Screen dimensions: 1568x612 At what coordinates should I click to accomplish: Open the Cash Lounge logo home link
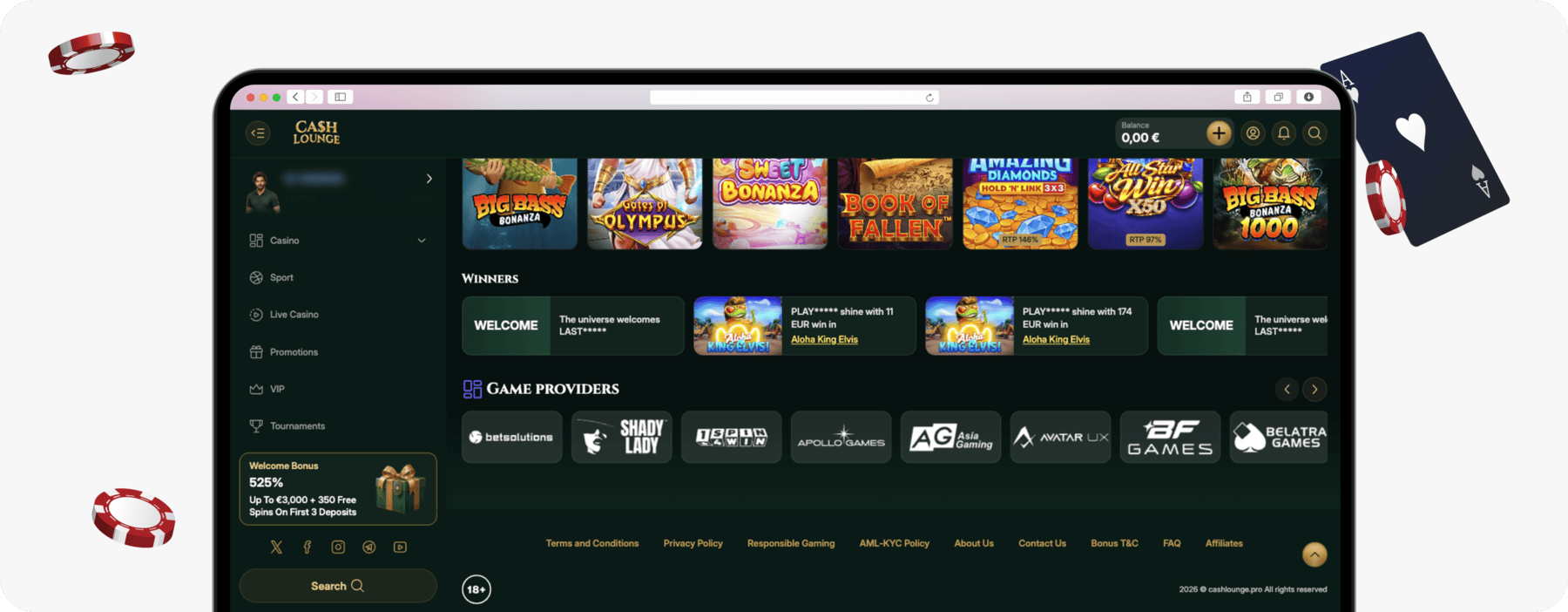point(316,133)
